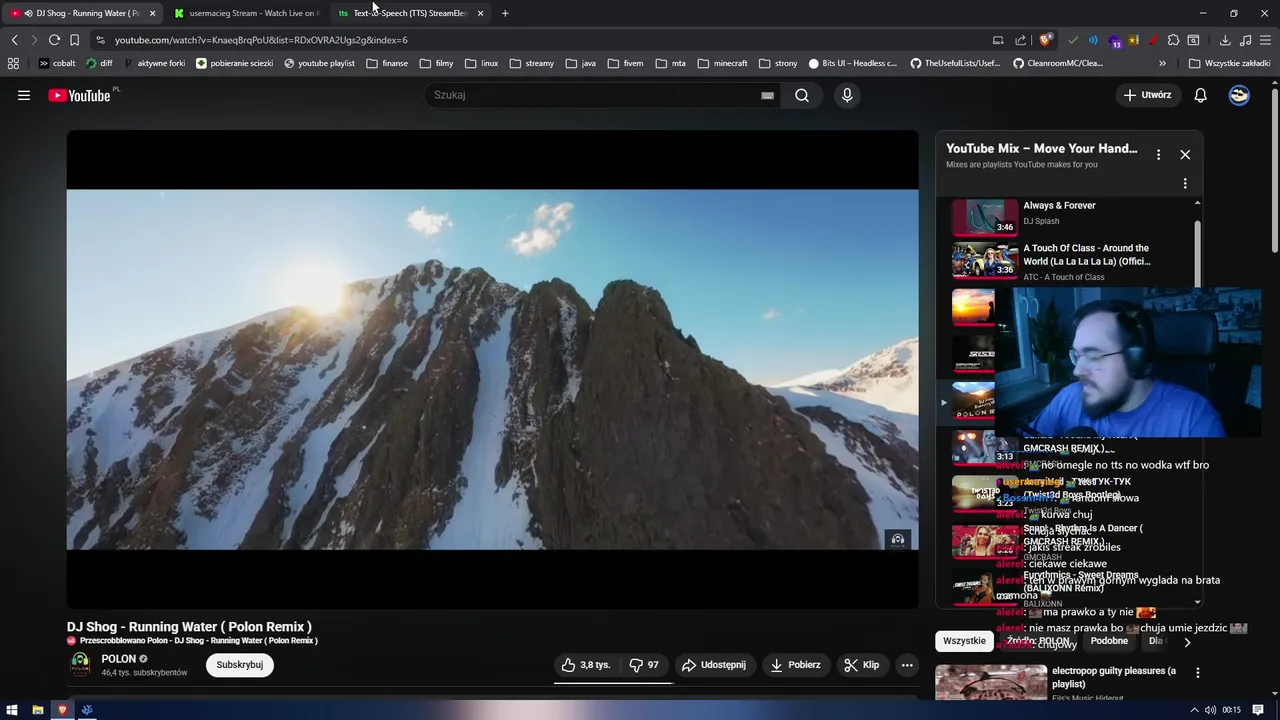The width and height of the screenshot is (1280, 720).
Task: Open the tab groups grid icon in bookmarks bar
Action: (13, 63)
